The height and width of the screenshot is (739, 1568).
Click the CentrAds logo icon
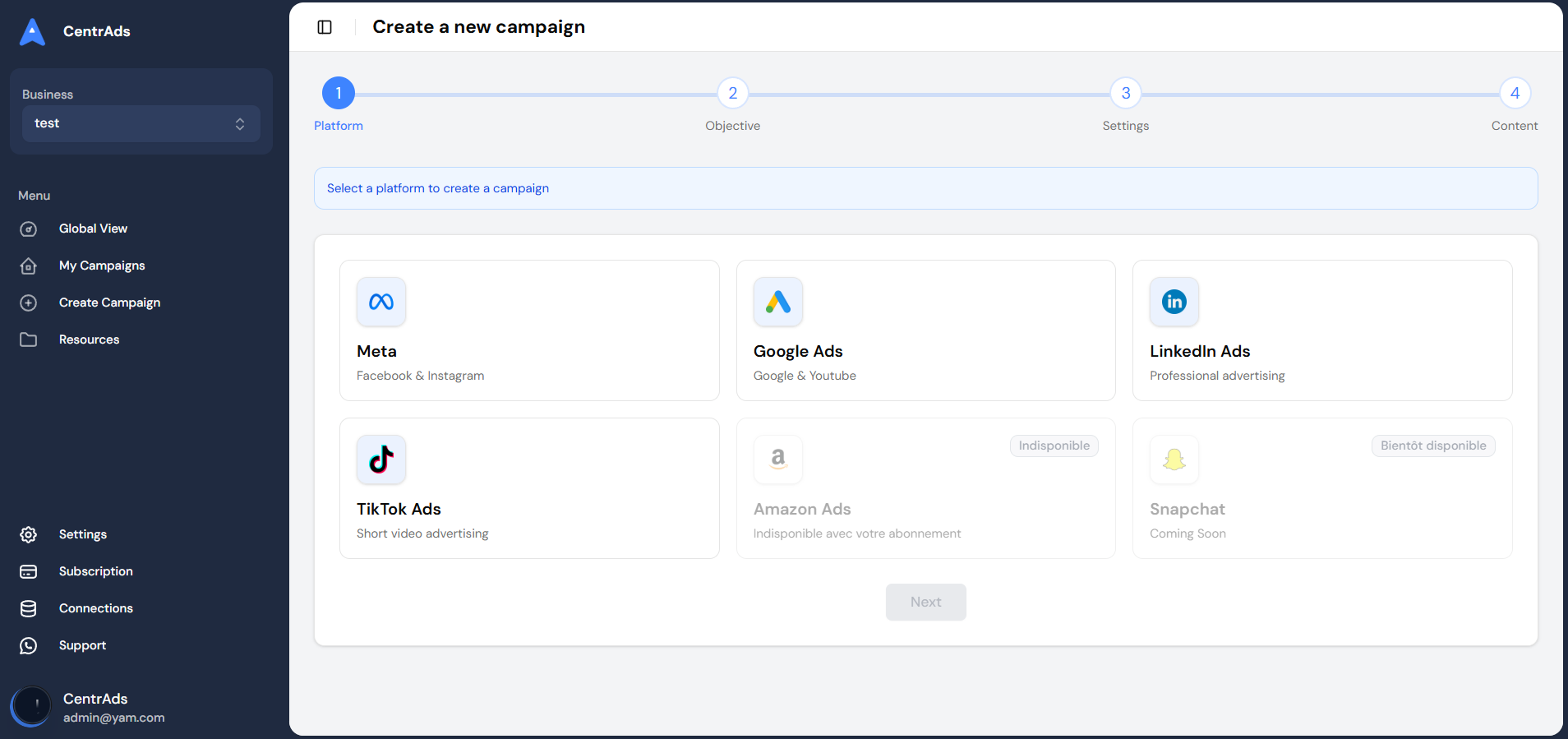pos(32,31)
